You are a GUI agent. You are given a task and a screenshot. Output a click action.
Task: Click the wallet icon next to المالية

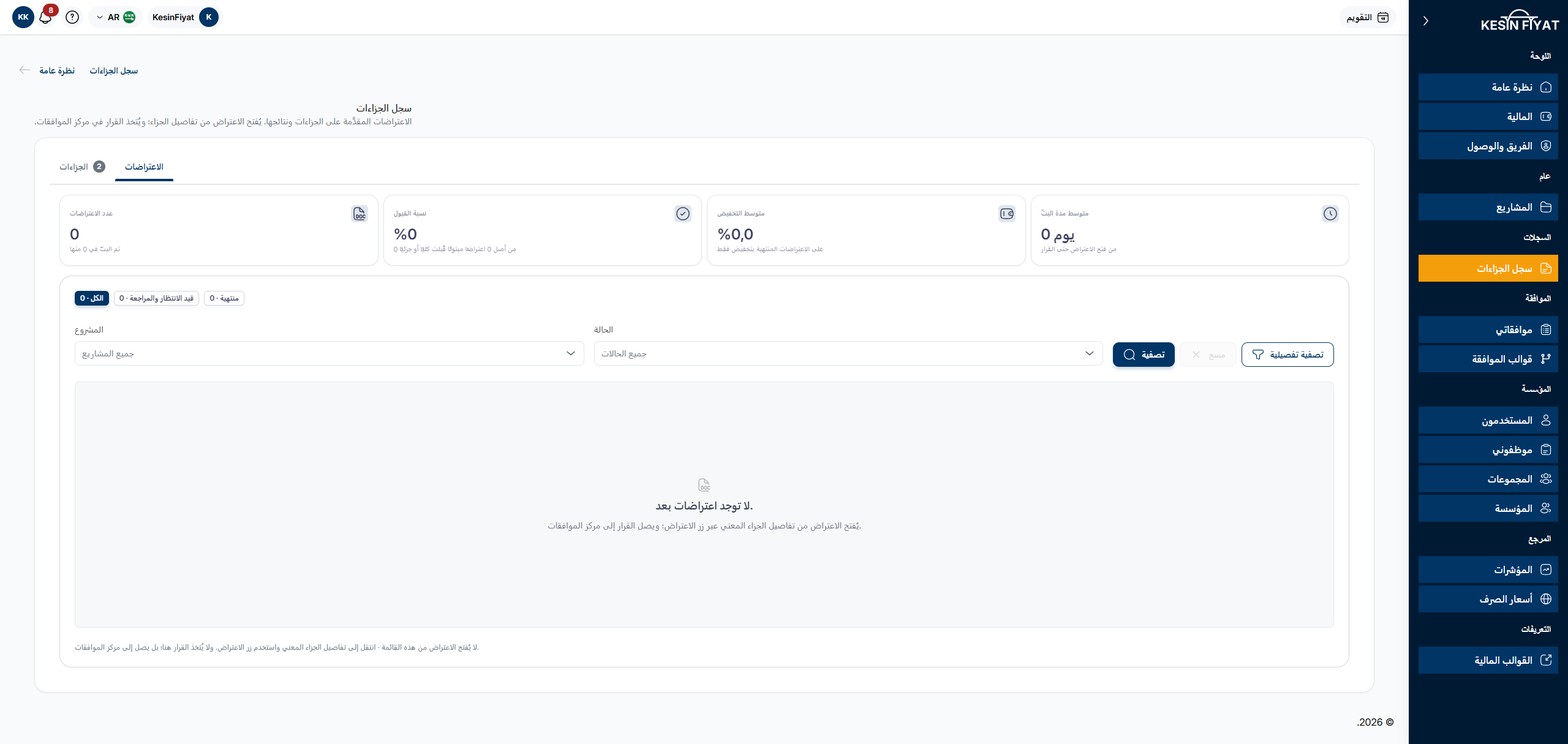(1545, 117)
